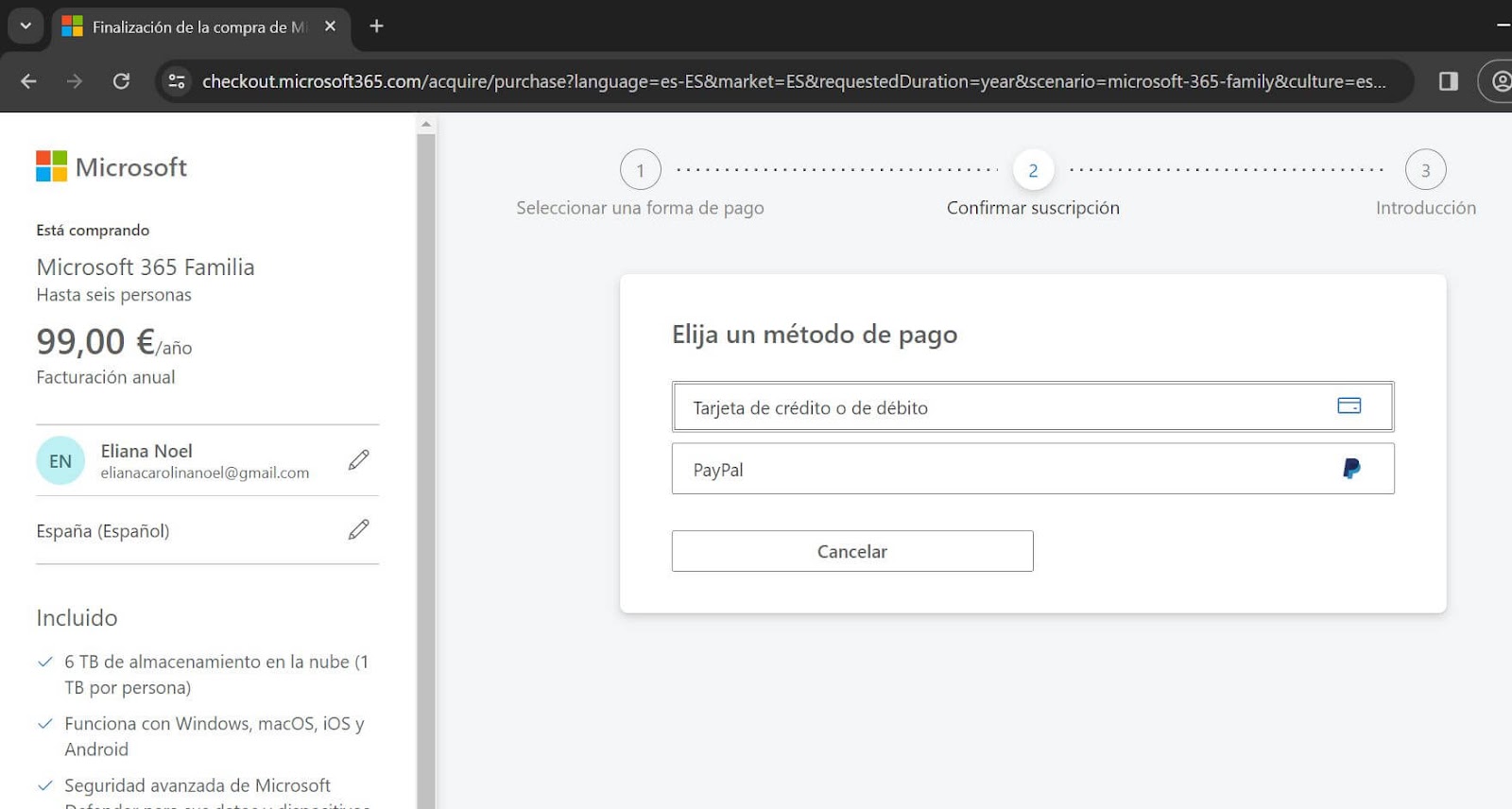
Task: Click España (Español) text
Action: [x=103, y=531]
